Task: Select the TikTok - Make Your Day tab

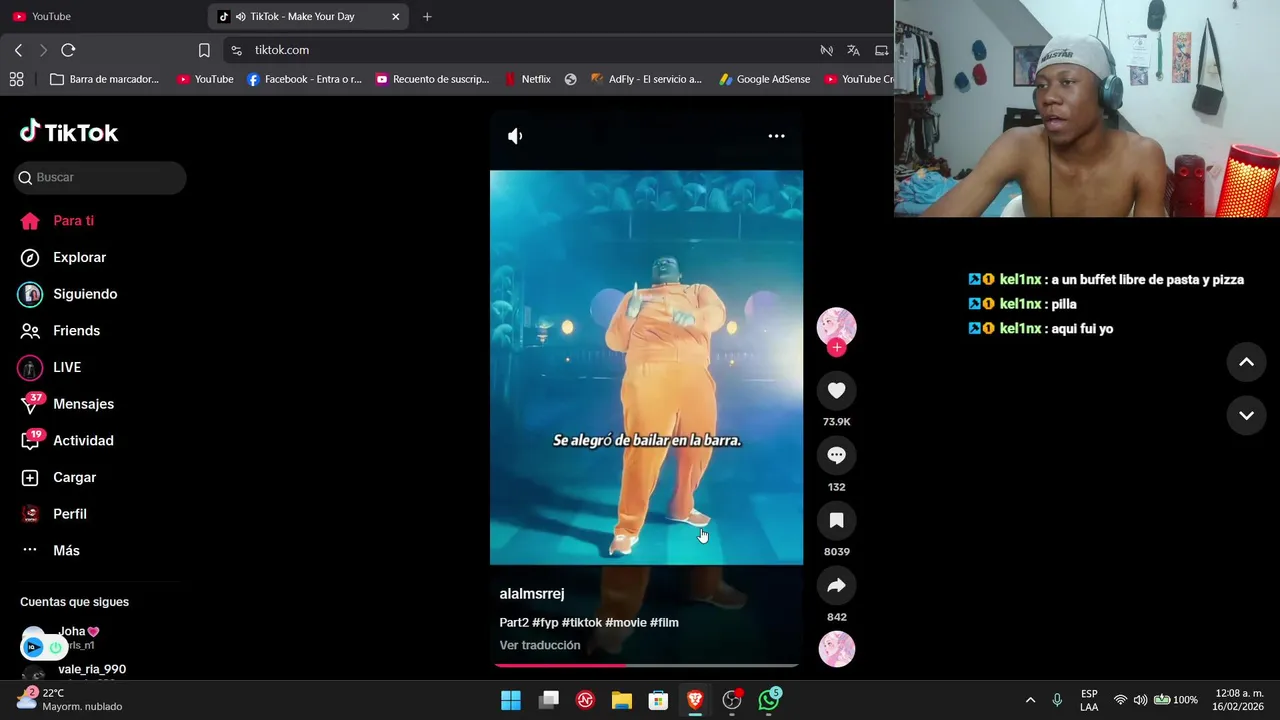Action: pyautogui.click(x=300, y=16)
